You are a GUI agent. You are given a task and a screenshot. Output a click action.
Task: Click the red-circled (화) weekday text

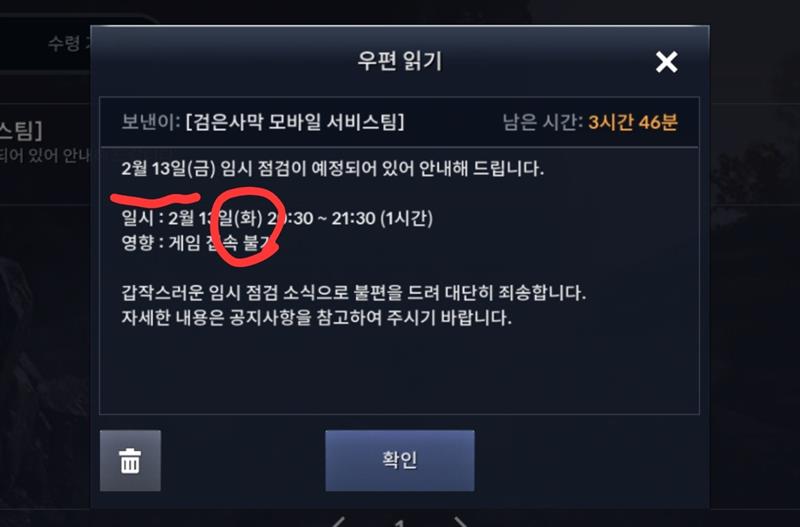click(x=248, y=218)
